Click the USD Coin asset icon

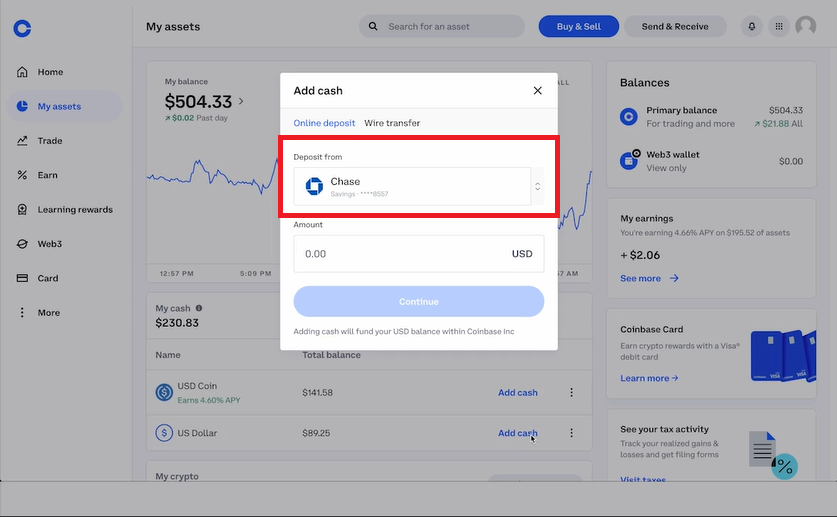pyautogui.click(x=164, y=392)
